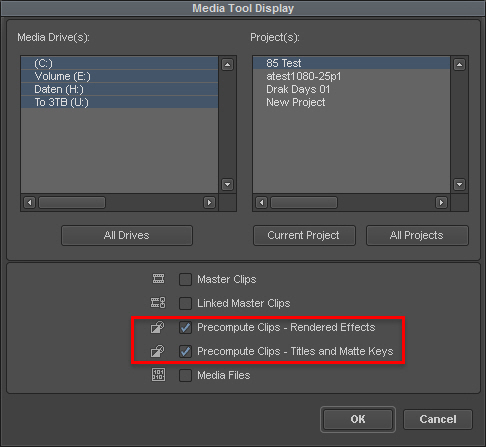The height and width of the screenshot is (447, 486).
Task: Uncheck Precompute Clips - Rendered Effects
Action: point(185,327)
